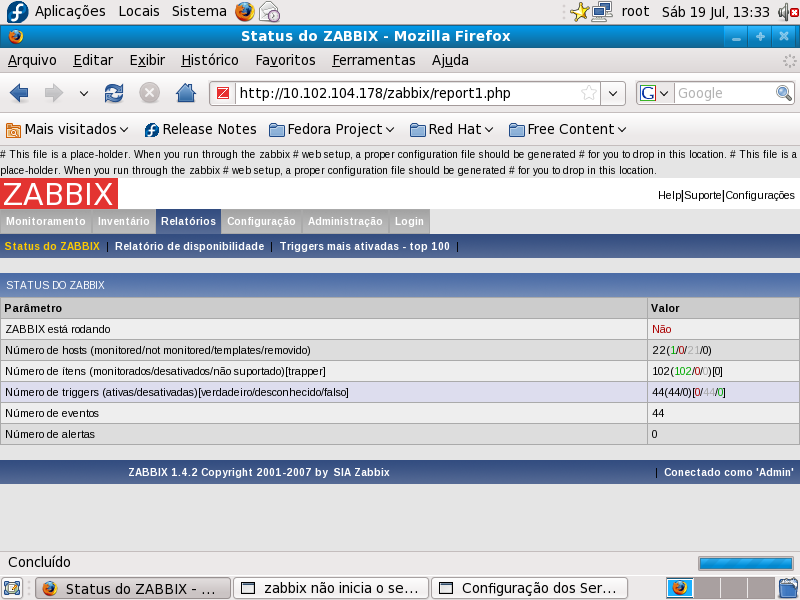
Task: Go to the home page icon
Action: tap(186, 93)
